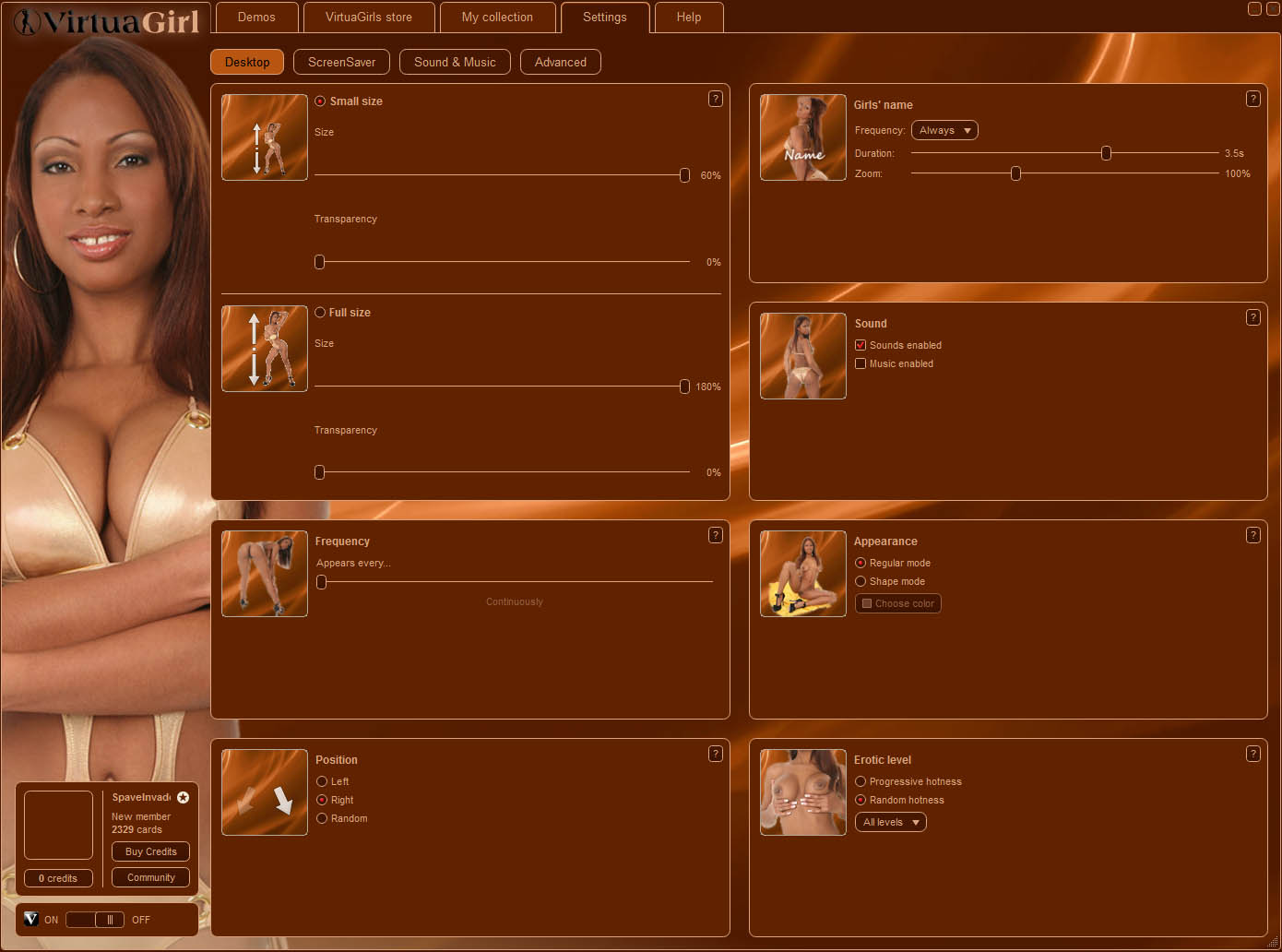
Task: Select the Full size radio option
Action: (320, 313)
